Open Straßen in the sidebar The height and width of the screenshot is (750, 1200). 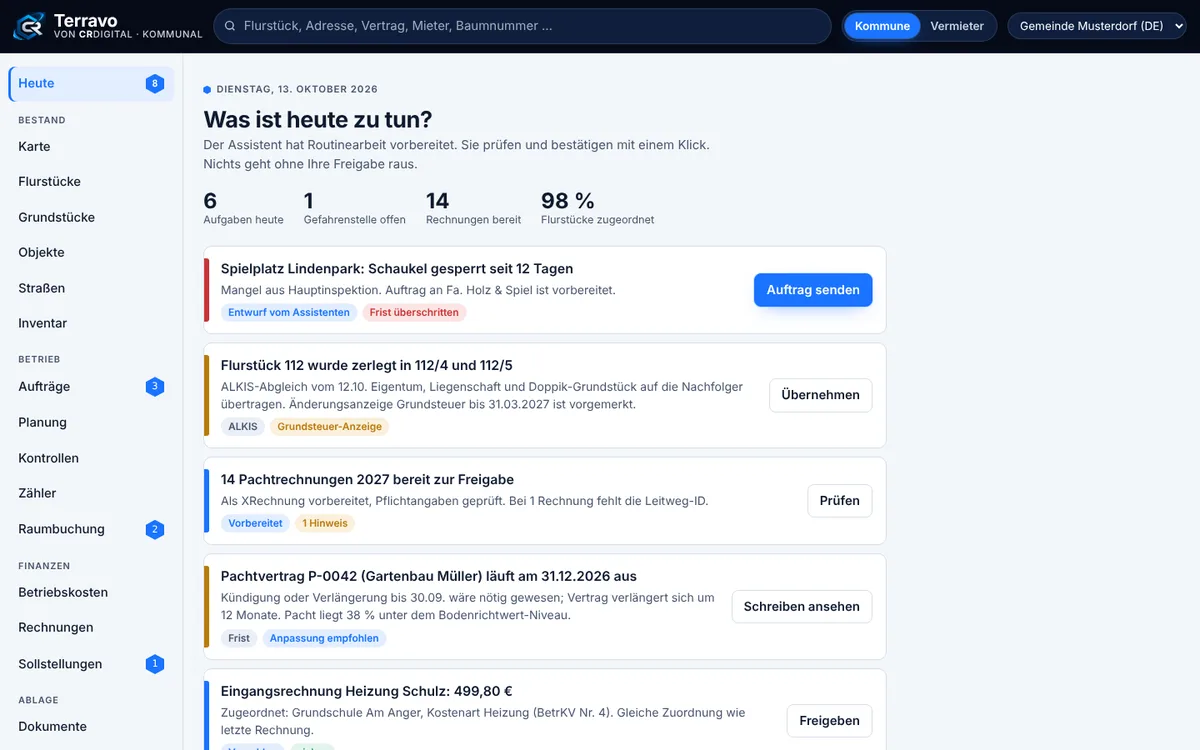tap(91, 288)
